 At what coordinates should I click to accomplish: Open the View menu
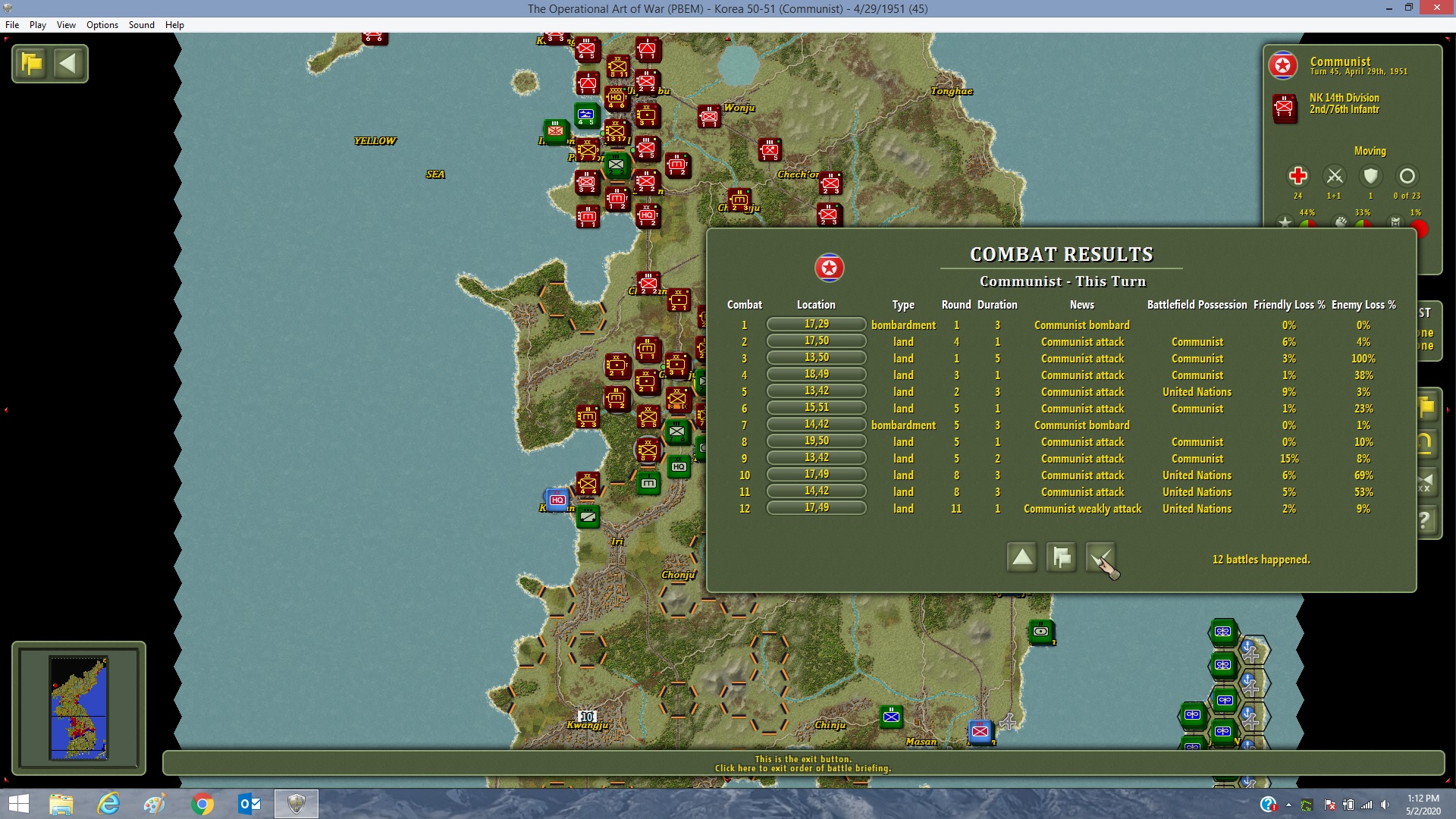66,25
